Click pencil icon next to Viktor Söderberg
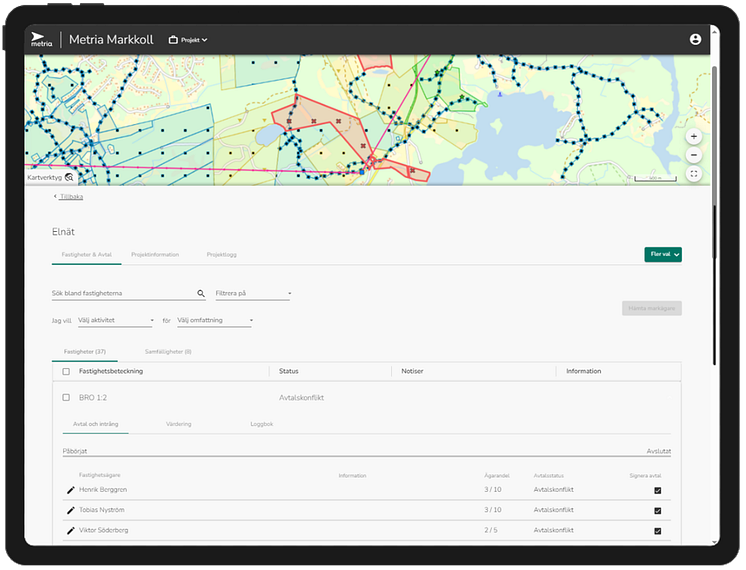Screen dimensions: 746x570 [70, 530]
